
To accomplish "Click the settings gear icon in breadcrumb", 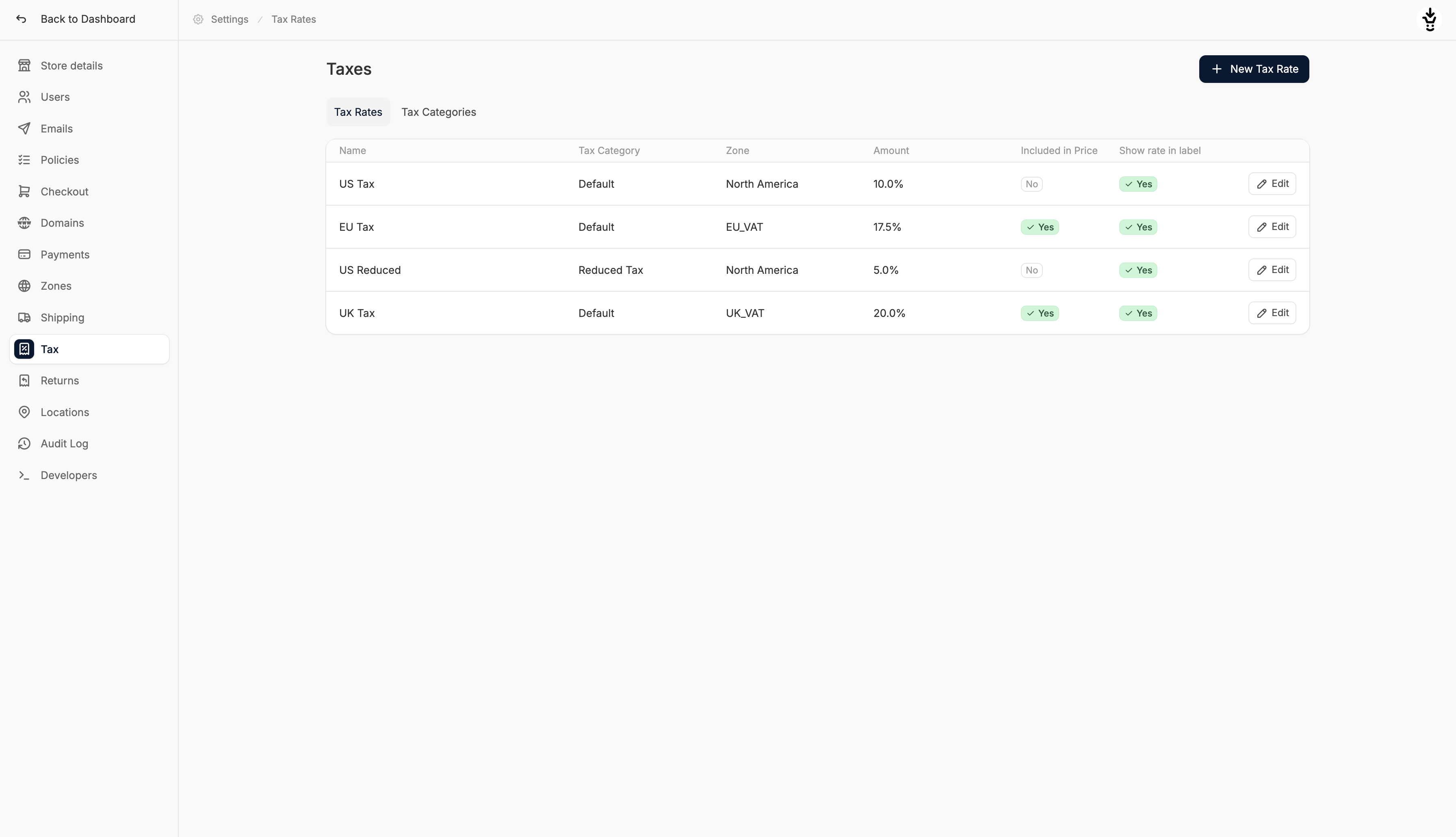I will (198, 20).
